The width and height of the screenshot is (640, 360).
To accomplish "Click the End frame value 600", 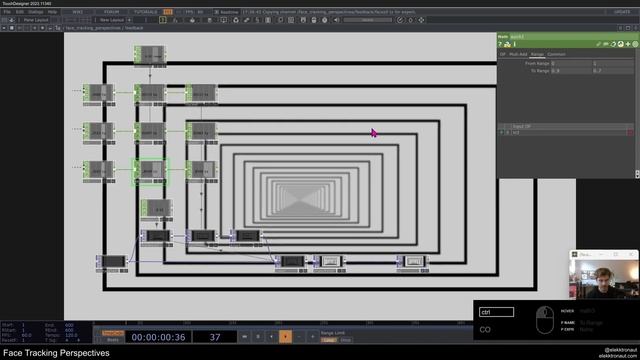I will tap(69, 325).
